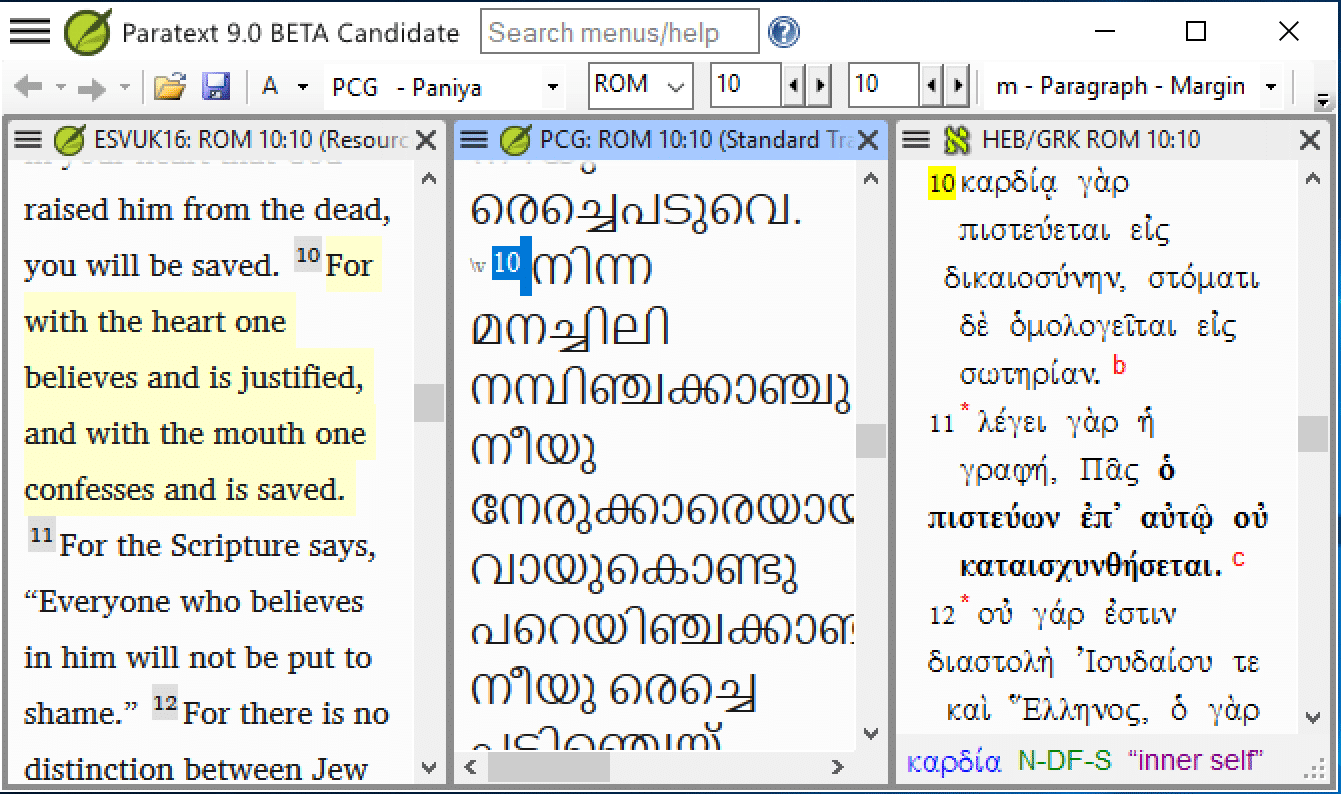
Task: Click the back navigation arrow
Action: tap(27, 87)
